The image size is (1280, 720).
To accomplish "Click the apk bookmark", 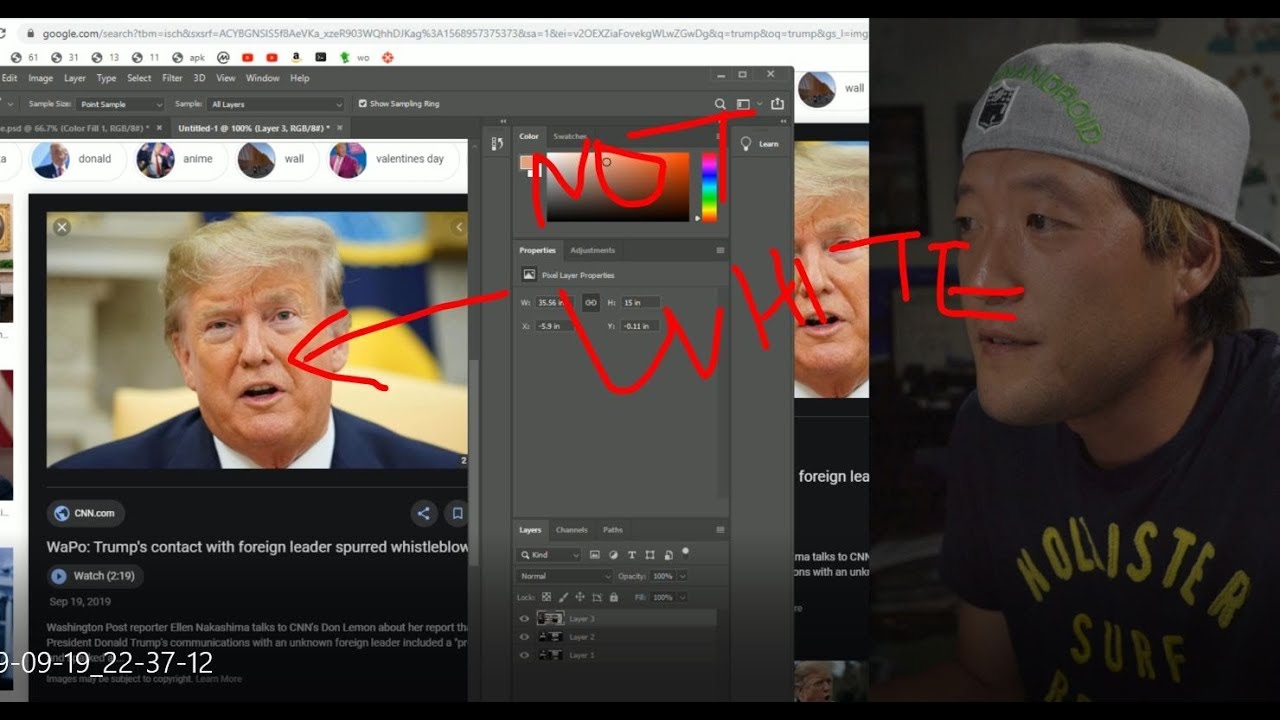I will [188, 58].
